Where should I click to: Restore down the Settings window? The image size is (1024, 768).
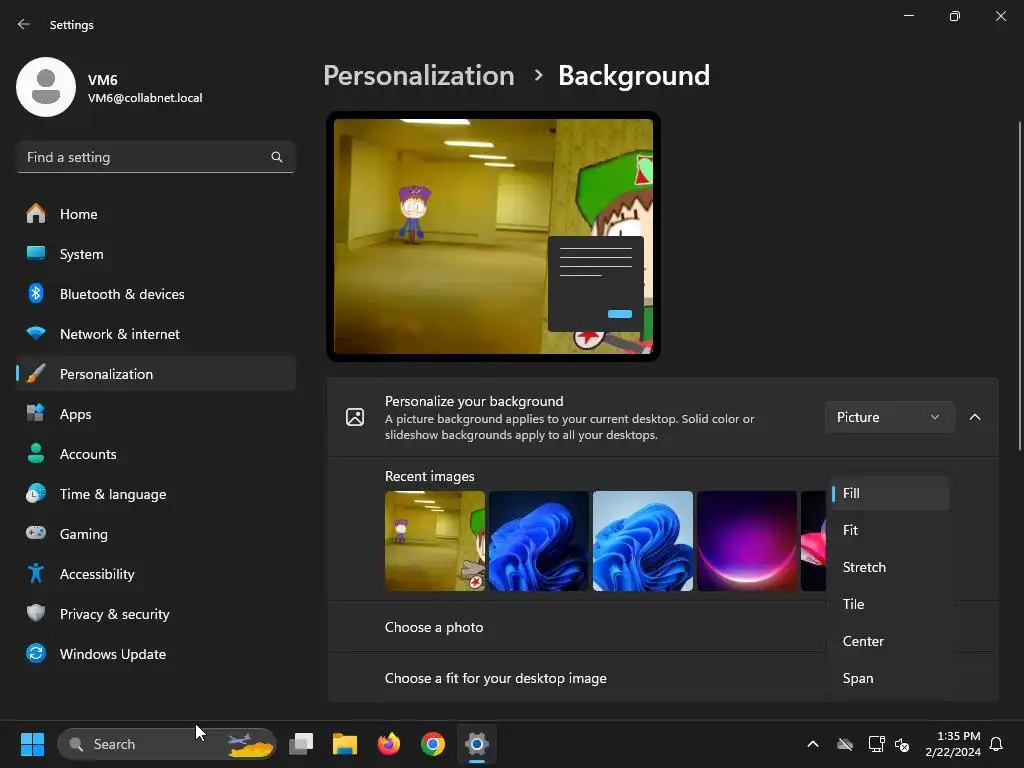[x=955, y=16]
